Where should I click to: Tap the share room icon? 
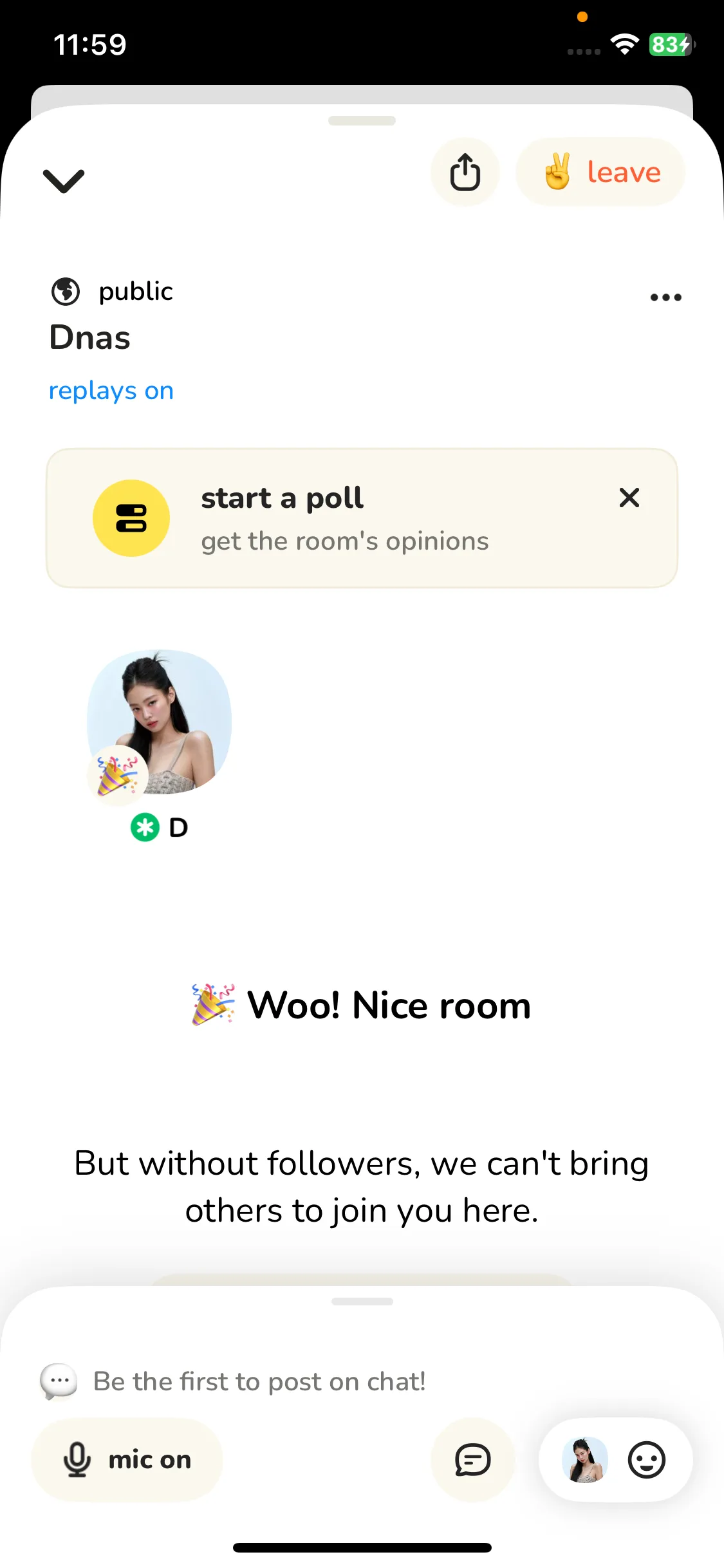tap(465, 172)
